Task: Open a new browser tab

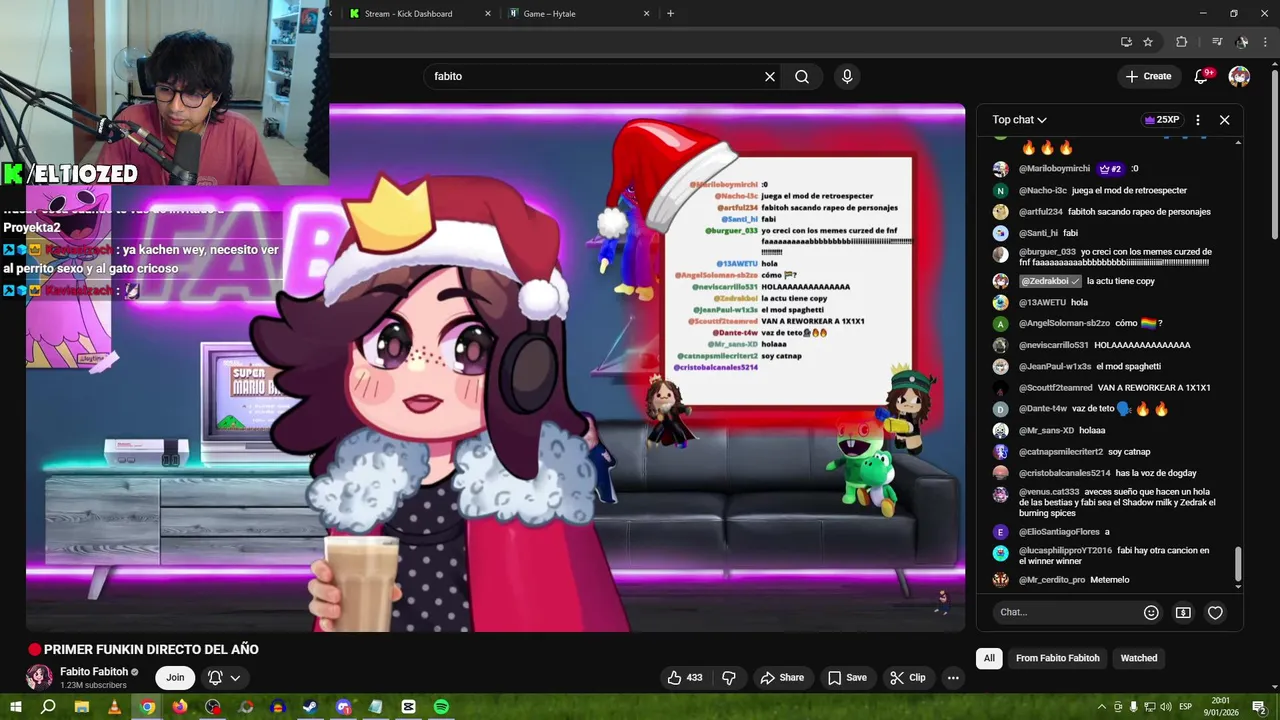Action: (x=670, y=13)
